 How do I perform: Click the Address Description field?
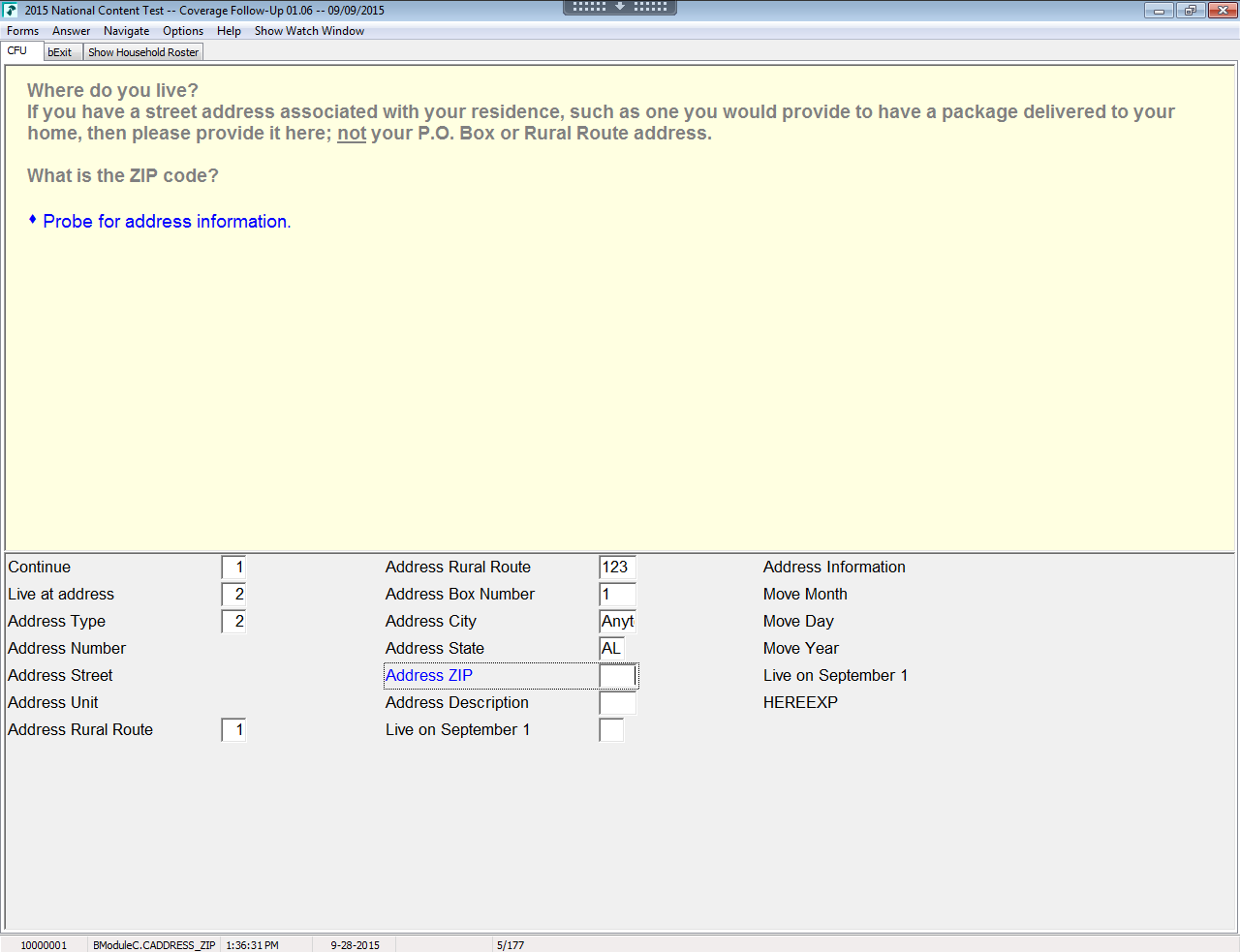click(x=617, y=703)
